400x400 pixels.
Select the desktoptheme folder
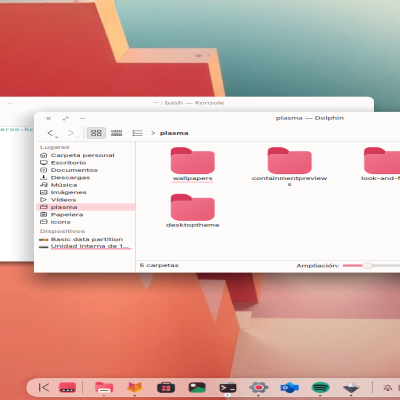(x=193, y=211)
